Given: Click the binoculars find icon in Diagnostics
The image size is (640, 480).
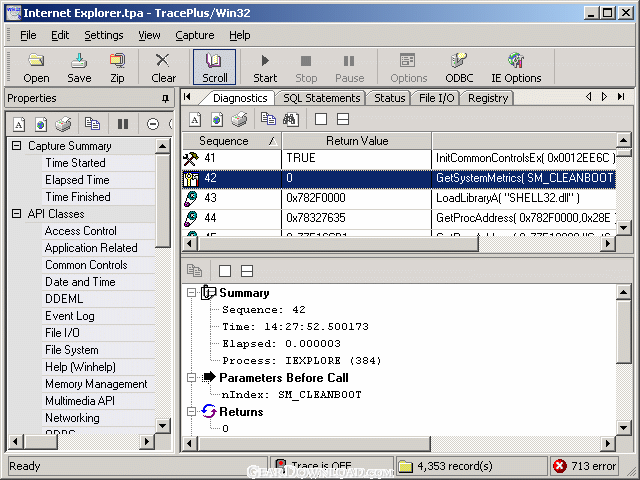Looking at the screenshot, I should [x=291, y=119].
